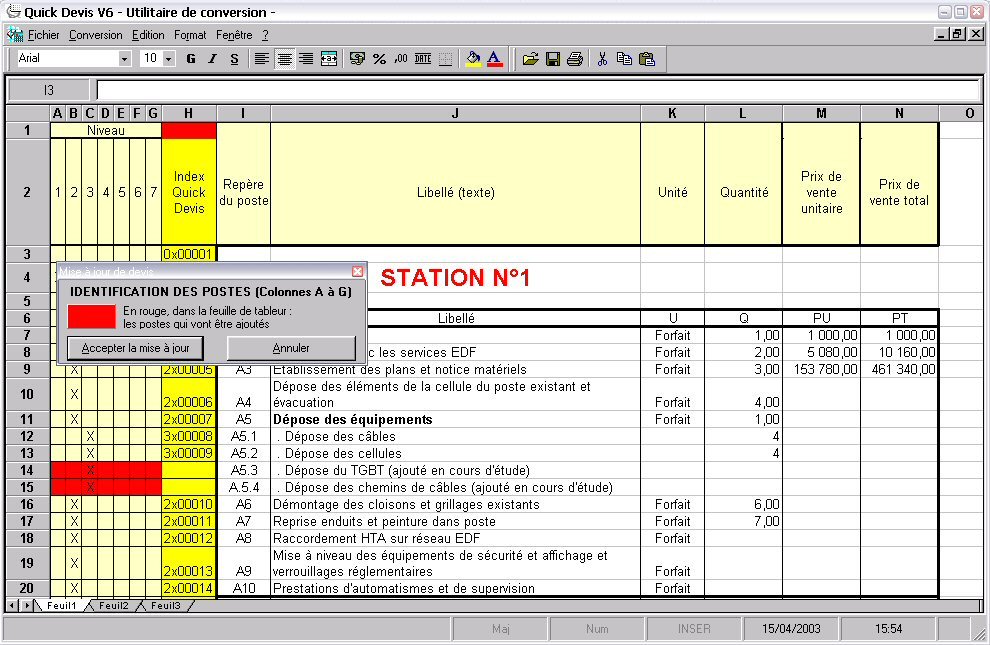This screenshot has width=990, height=645.
Task: Cut selection with scissors icon
Action: click(x=602, y=59)
